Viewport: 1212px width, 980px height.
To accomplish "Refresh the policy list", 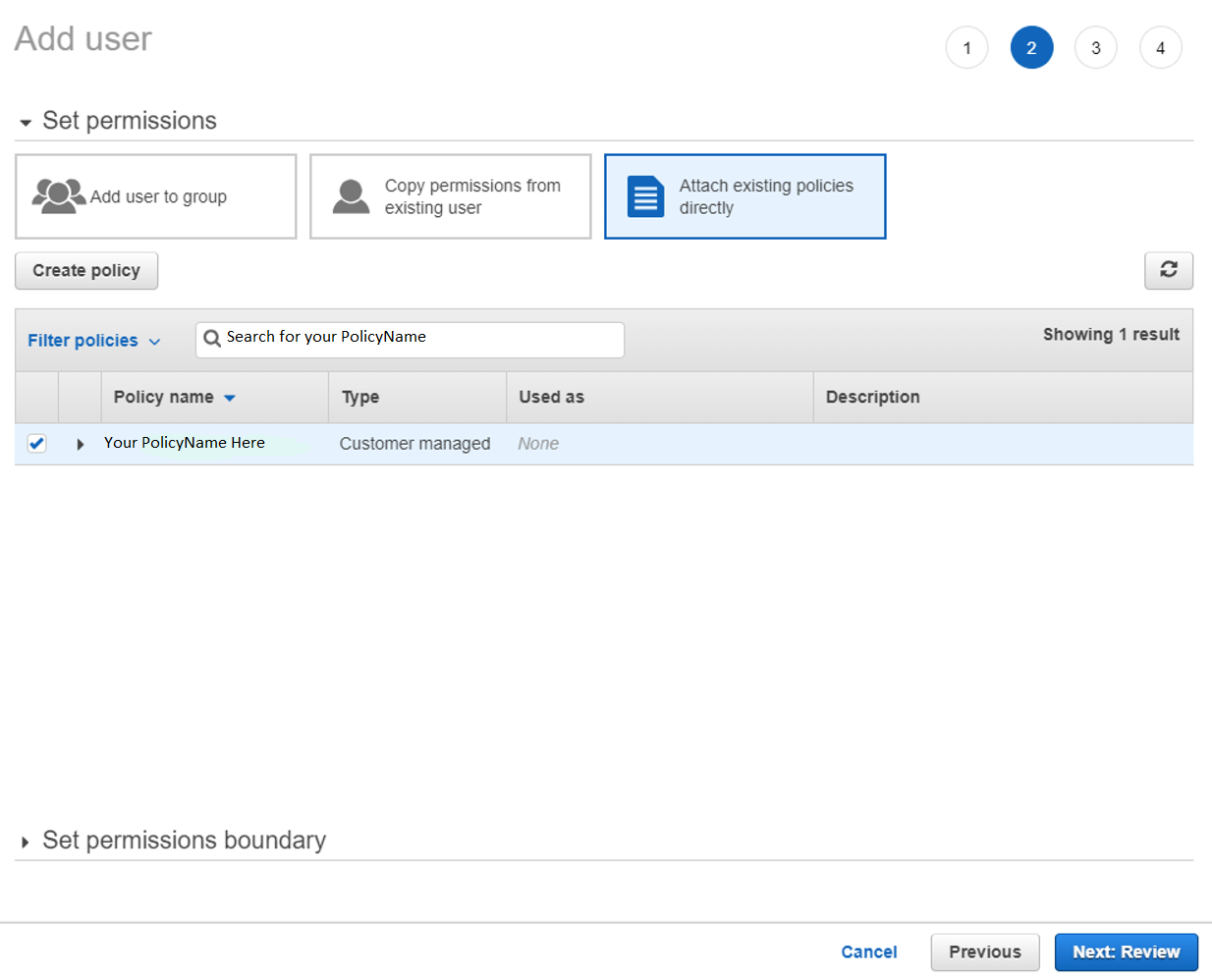I will tap(1168, 270).
